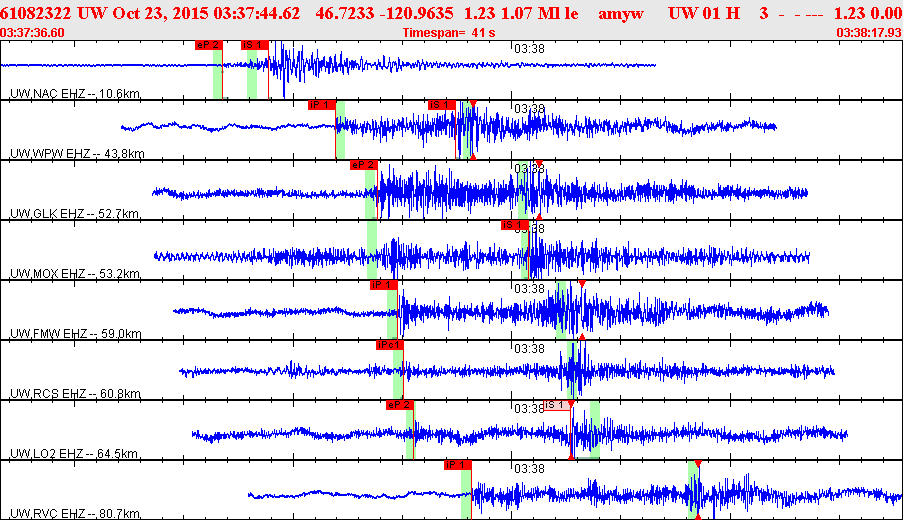Click the P pick flag on FMW trace
This screenshot has height=520, width=903.
point(384,285)
